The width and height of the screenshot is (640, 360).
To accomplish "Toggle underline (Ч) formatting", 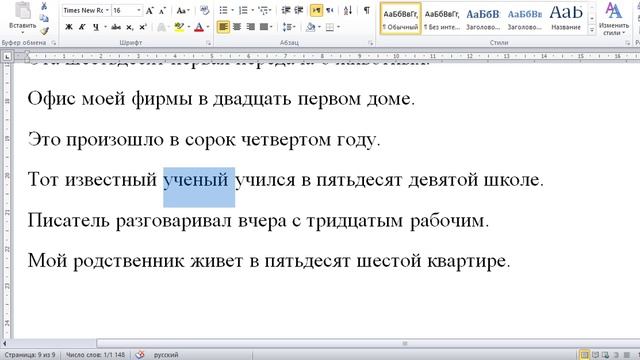I will [x=96, y=27].
